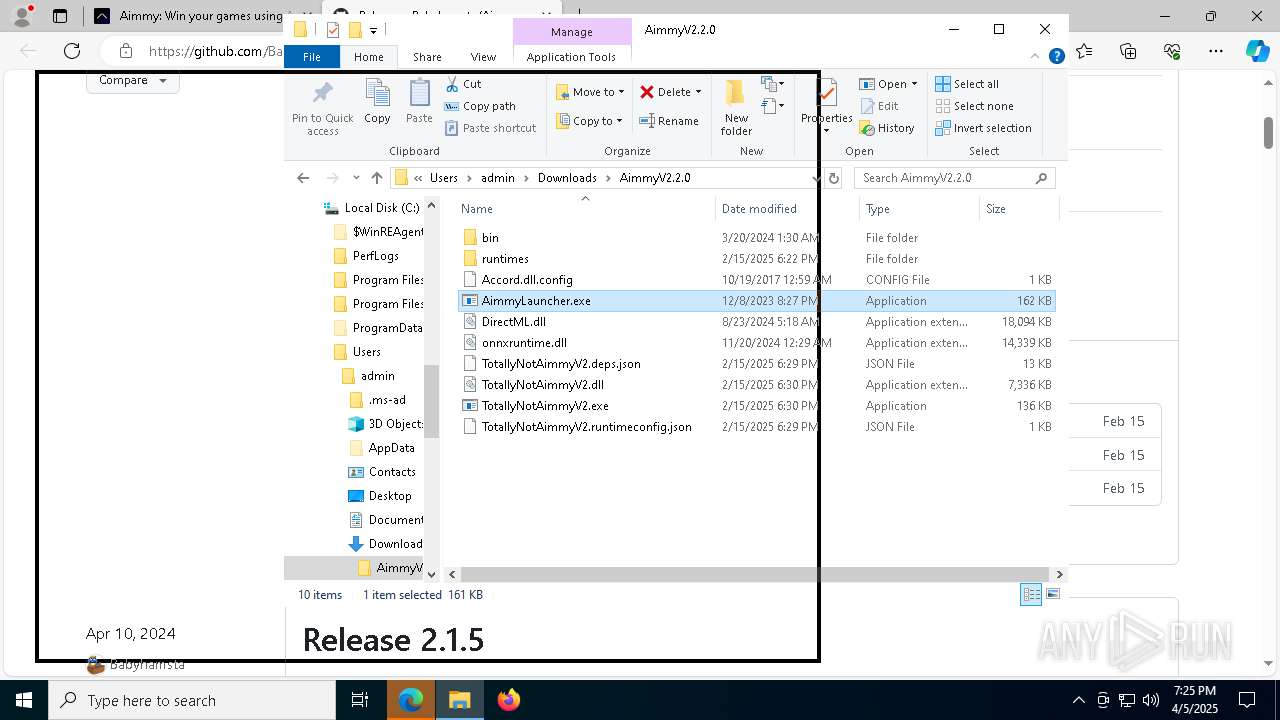This screenshot has width=1280, height=720.
Task: Open the recent locations dropdown
Action: click(356, 178)
